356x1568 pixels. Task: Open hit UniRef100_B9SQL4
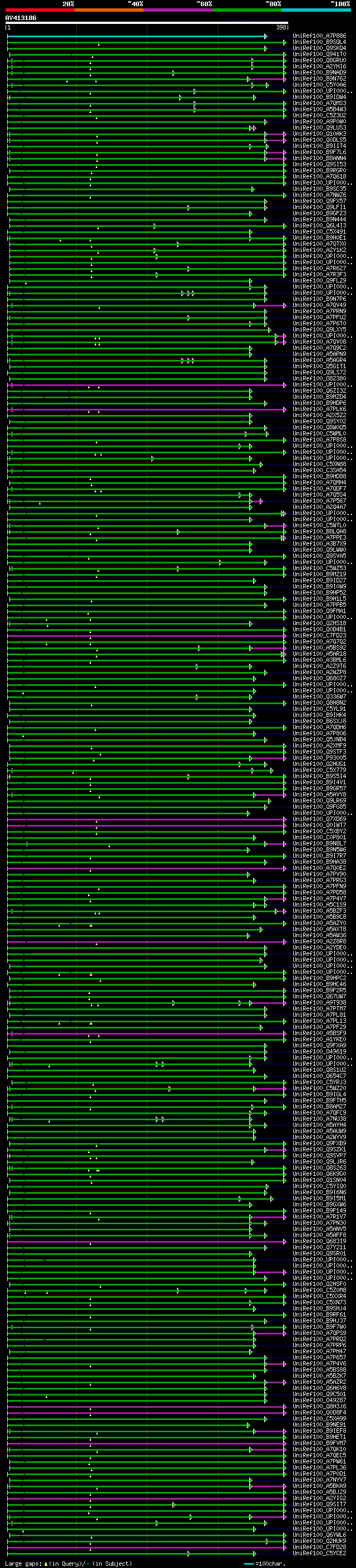[319, 43]
